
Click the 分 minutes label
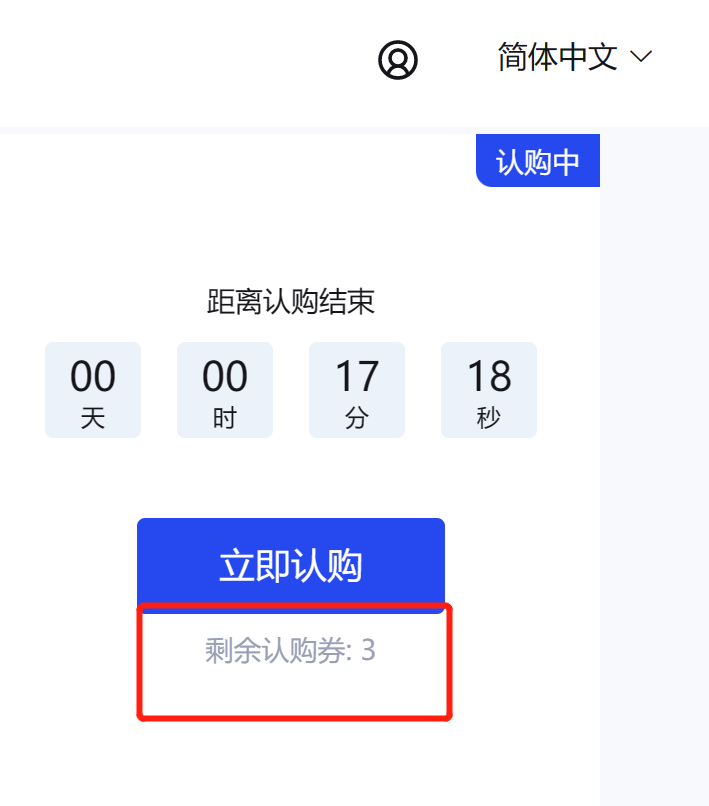point(357,417)
